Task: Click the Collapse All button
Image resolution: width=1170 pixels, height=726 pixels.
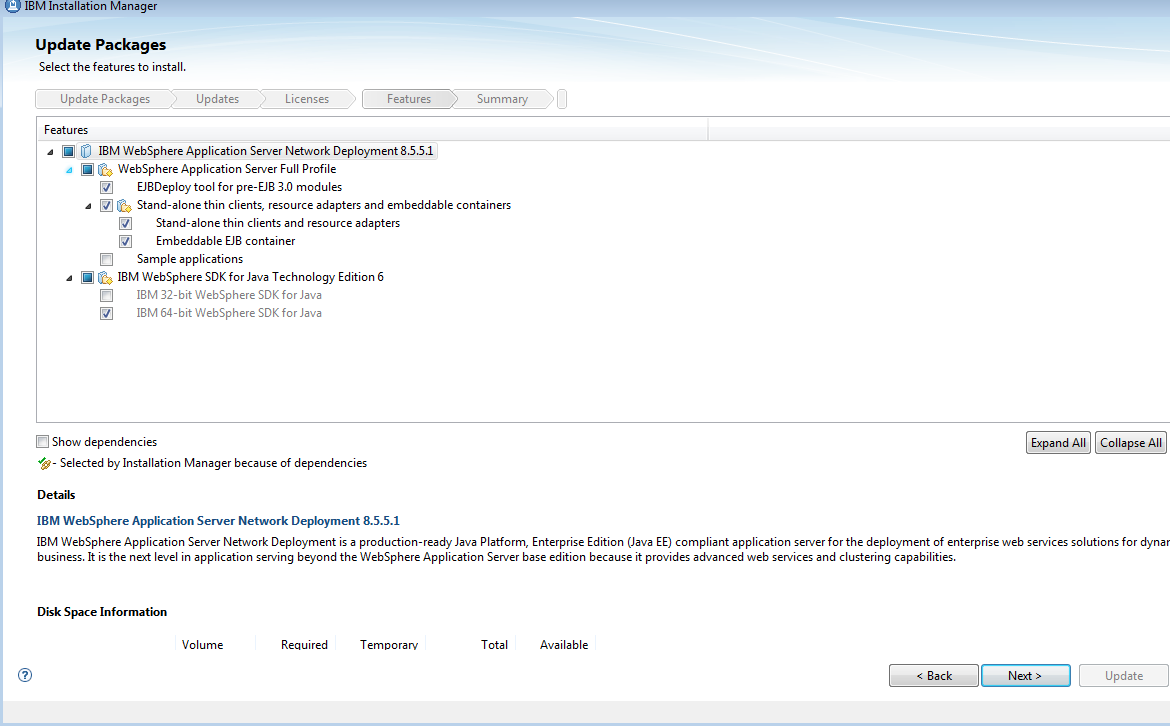Action: [x=1130, y=442]
